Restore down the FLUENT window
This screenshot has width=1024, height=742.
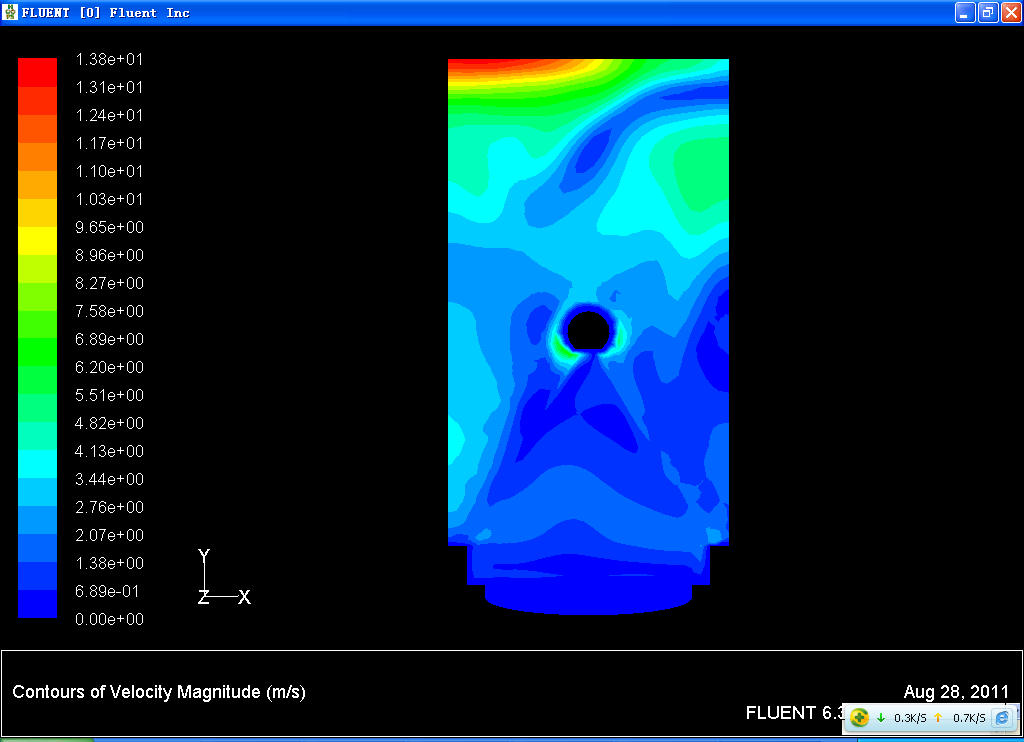pyautogui.click(x=987, y=13)
